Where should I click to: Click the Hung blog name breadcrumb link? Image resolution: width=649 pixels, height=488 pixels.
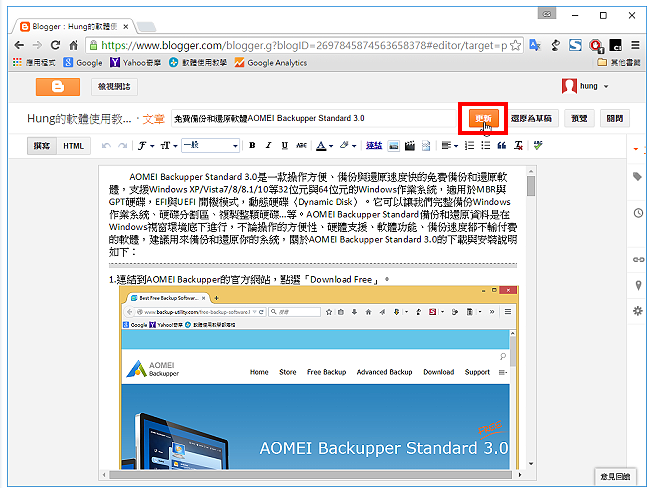coord(79,119)
